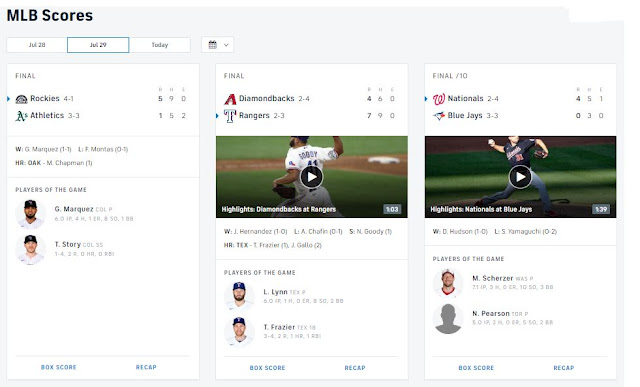The width and height of the screenshot is (640, 387).
Task: Click the Athletics team logo
Action: pos(21,116)
